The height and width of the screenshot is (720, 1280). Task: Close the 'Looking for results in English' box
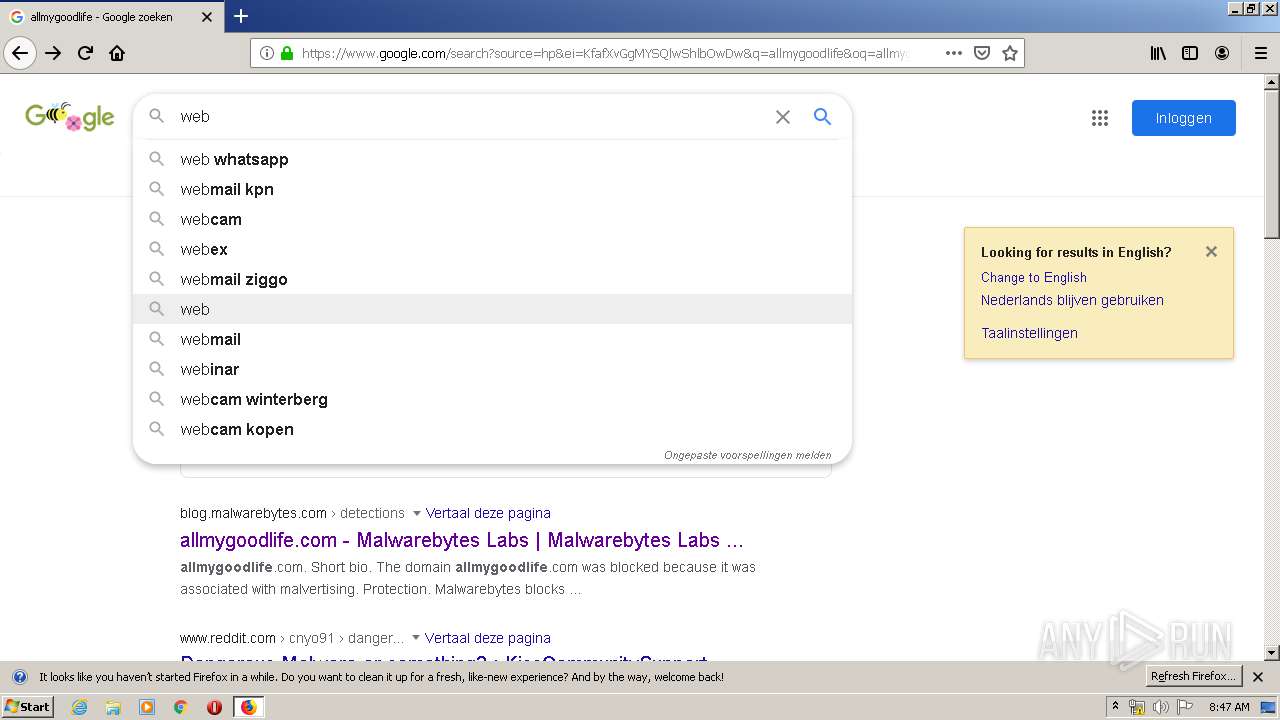(1211, 252)
